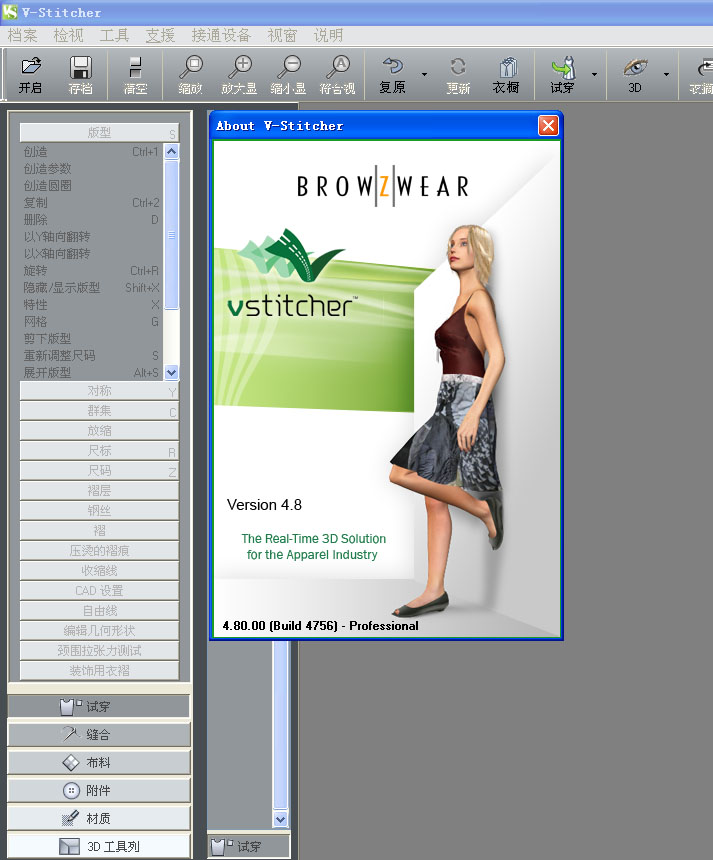Switch to the 材质 panel tab
The width and height of the screenshot is (713, 860).
[x=99, y=818]
